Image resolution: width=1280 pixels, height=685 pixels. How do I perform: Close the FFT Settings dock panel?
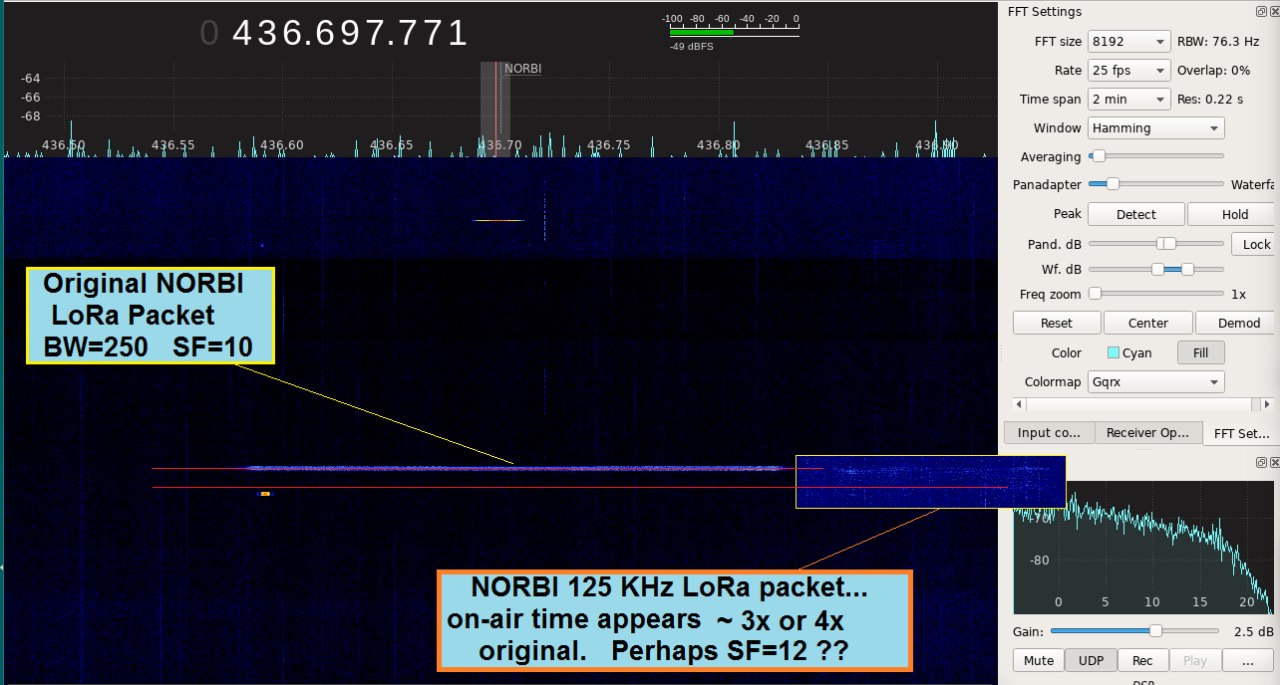click(x=1274, y=12)
